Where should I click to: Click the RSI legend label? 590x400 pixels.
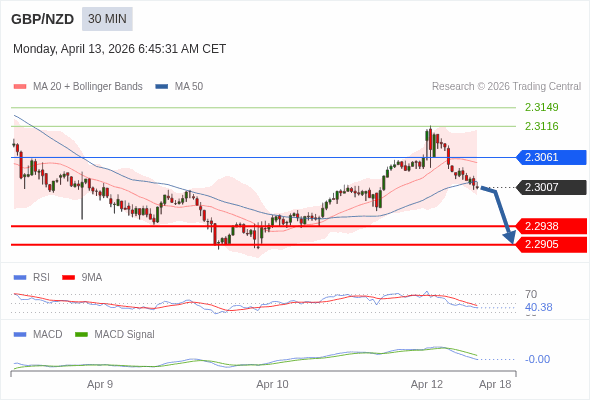pos(41,278)
